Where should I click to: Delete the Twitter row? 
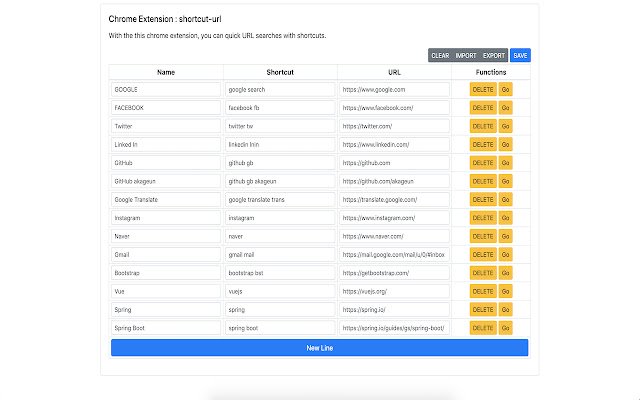coord(483,126)
